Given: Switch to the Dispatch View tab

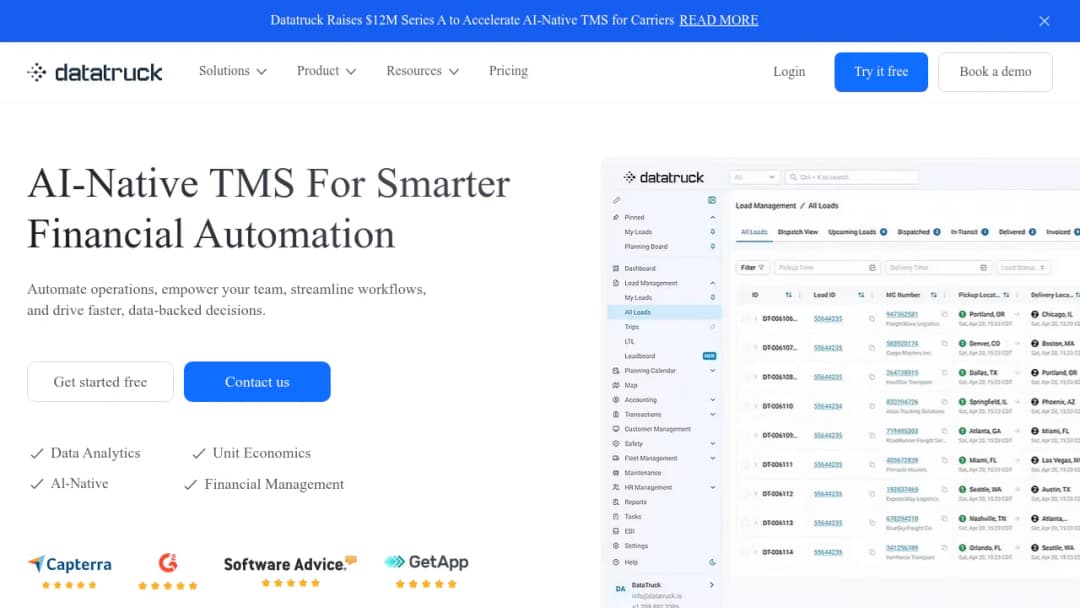Looking at the screenshot, I should 798,232.
